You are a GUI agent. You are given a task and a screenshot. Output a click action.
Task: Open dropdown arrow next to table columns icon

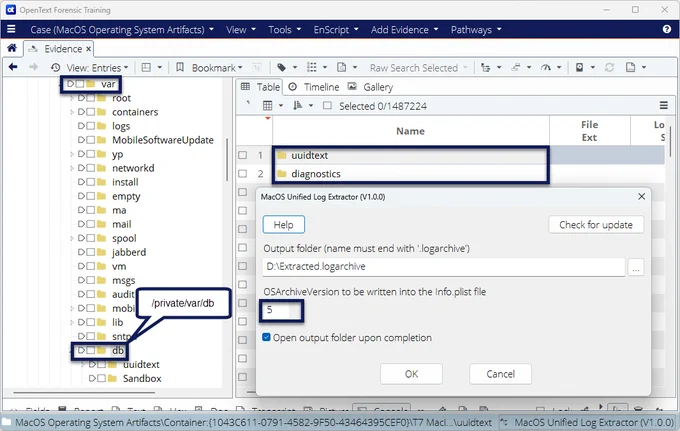click(281, 105)
